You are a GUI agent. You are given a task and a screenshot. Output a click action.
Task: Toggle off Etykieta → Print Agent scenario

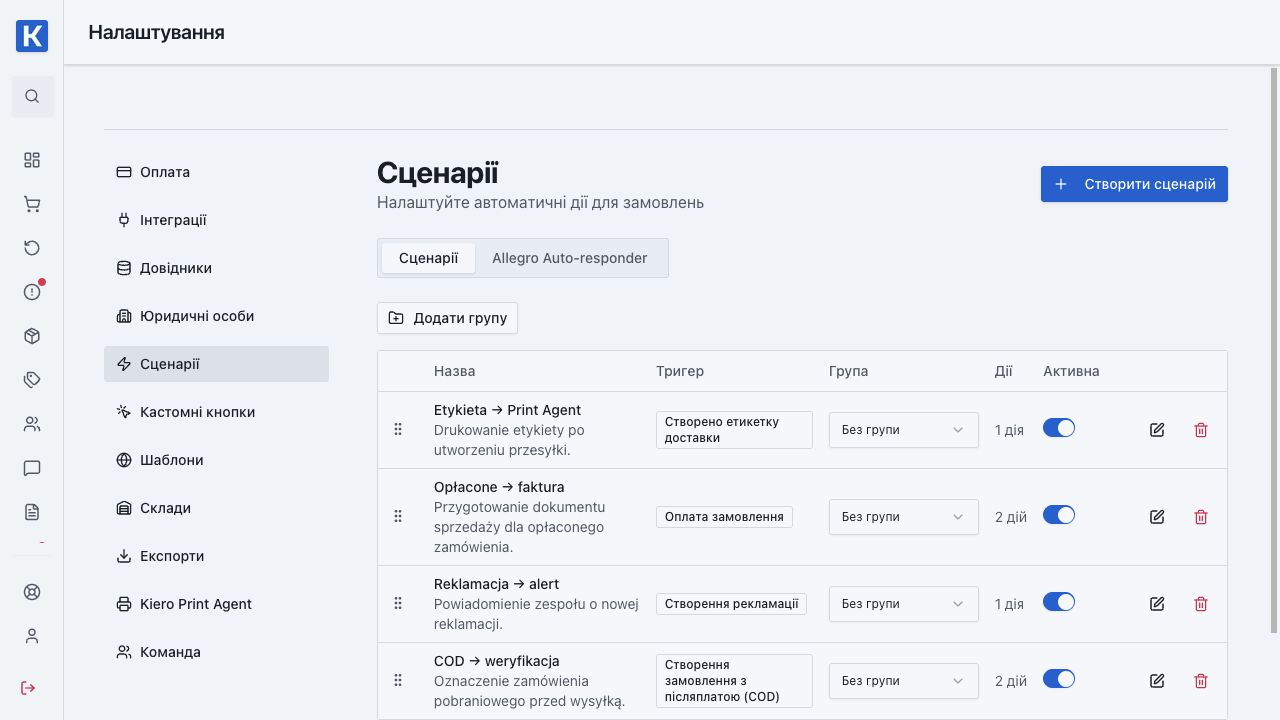(1059, 428)
